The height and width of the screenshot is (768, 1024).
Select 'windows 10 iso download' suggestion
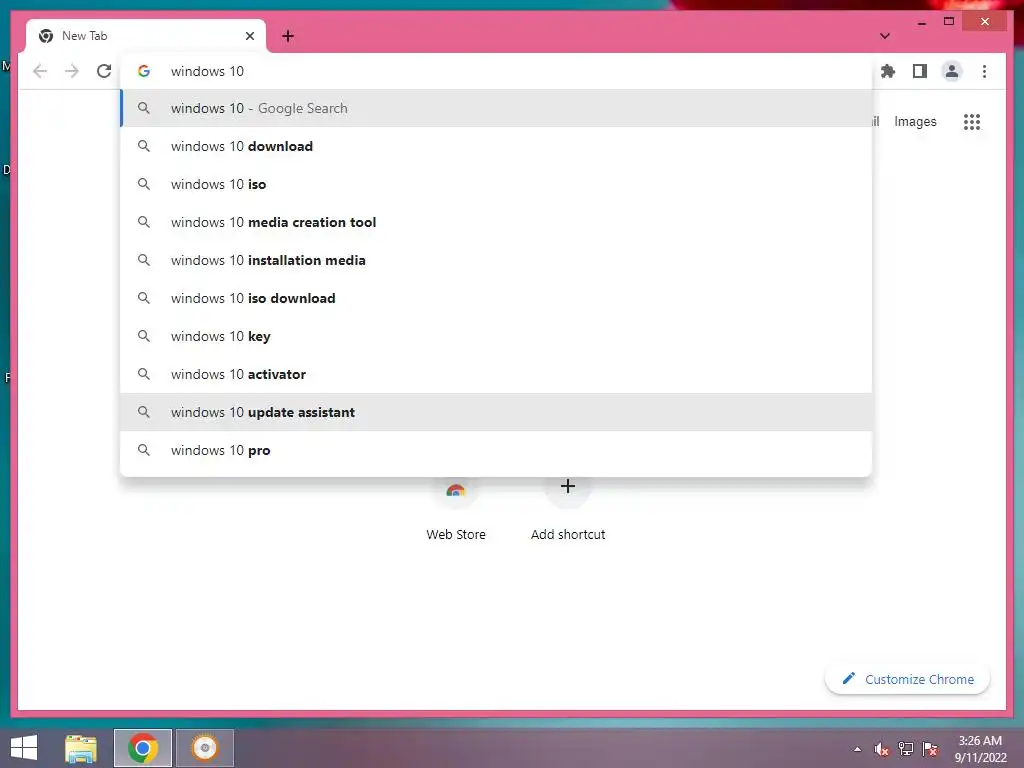coord(496,298)
